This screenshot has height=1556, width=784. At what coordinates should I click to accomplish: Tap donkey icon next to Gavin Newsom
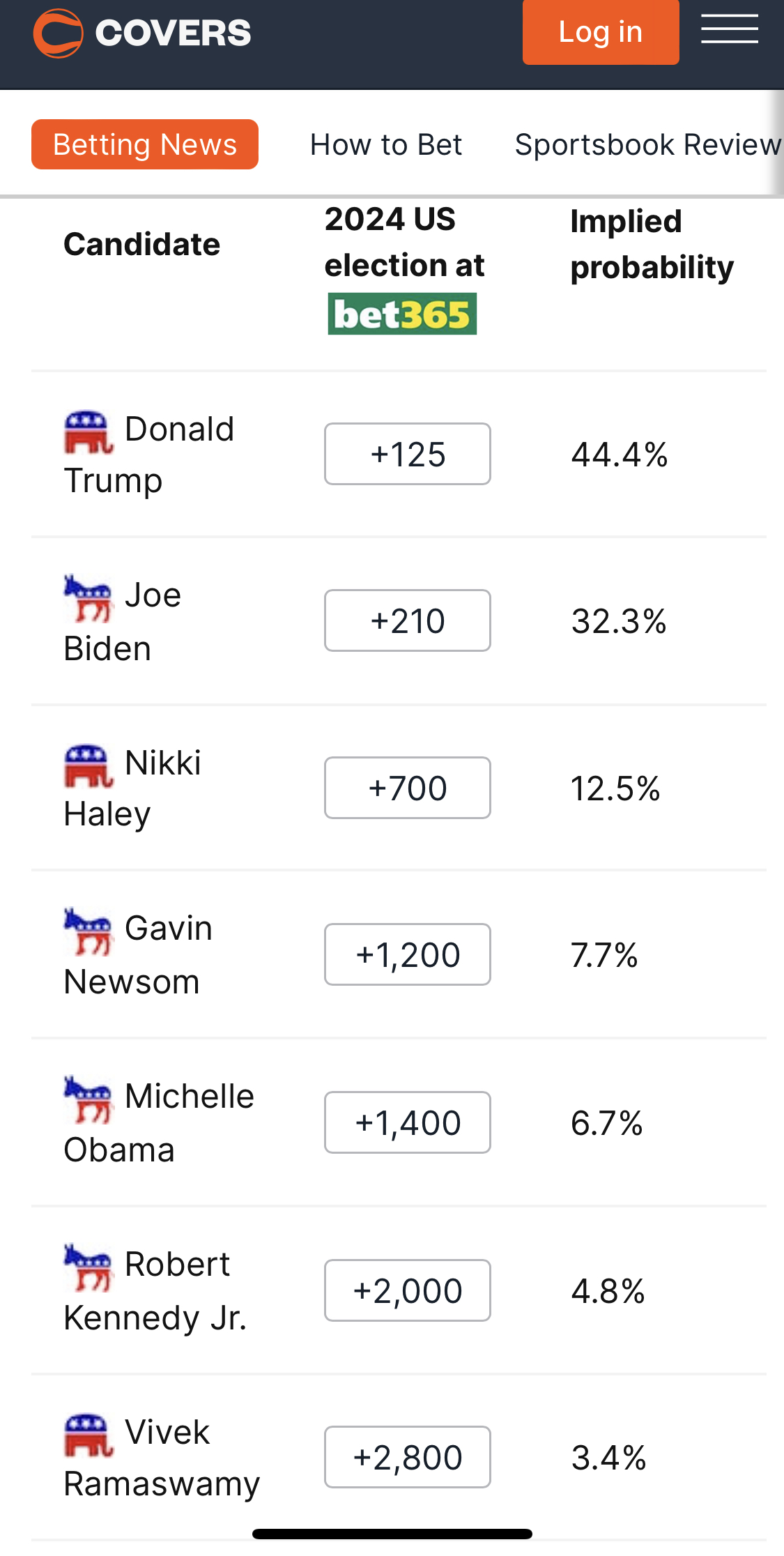[88, 931]
